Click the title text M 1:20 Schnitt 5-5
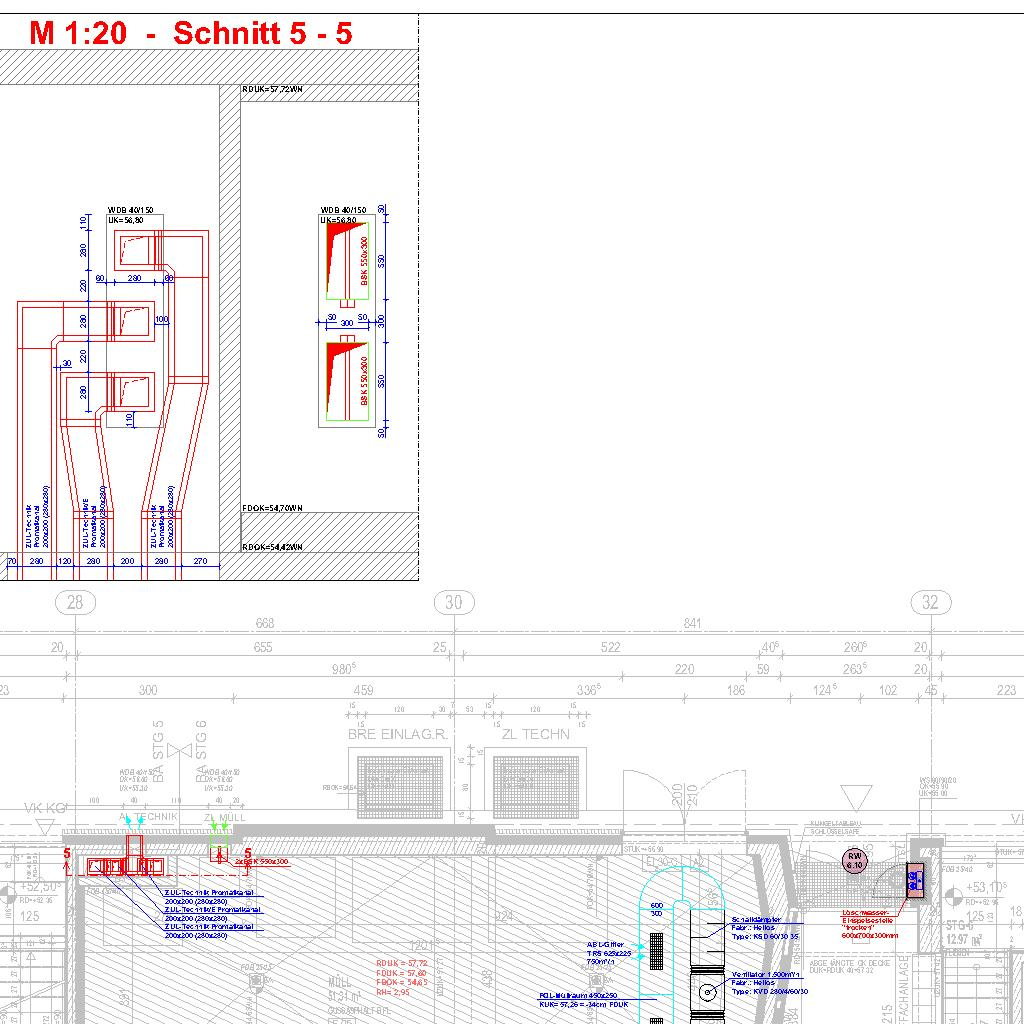1024x1024 pixels. click(x=190, y=33)
